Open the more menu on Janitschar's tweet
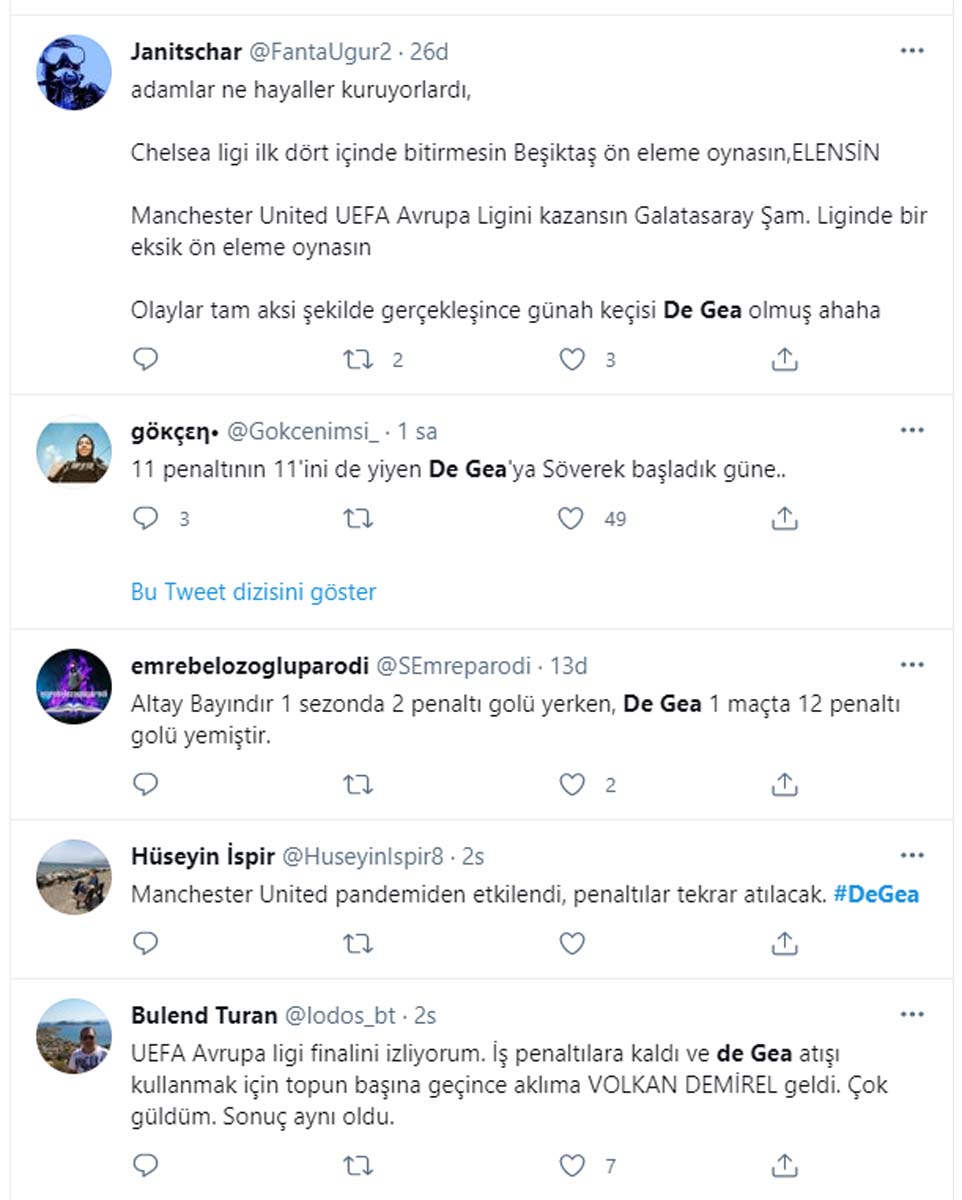The height and width of the screenshot is (1200, 962). pos(912,48)
